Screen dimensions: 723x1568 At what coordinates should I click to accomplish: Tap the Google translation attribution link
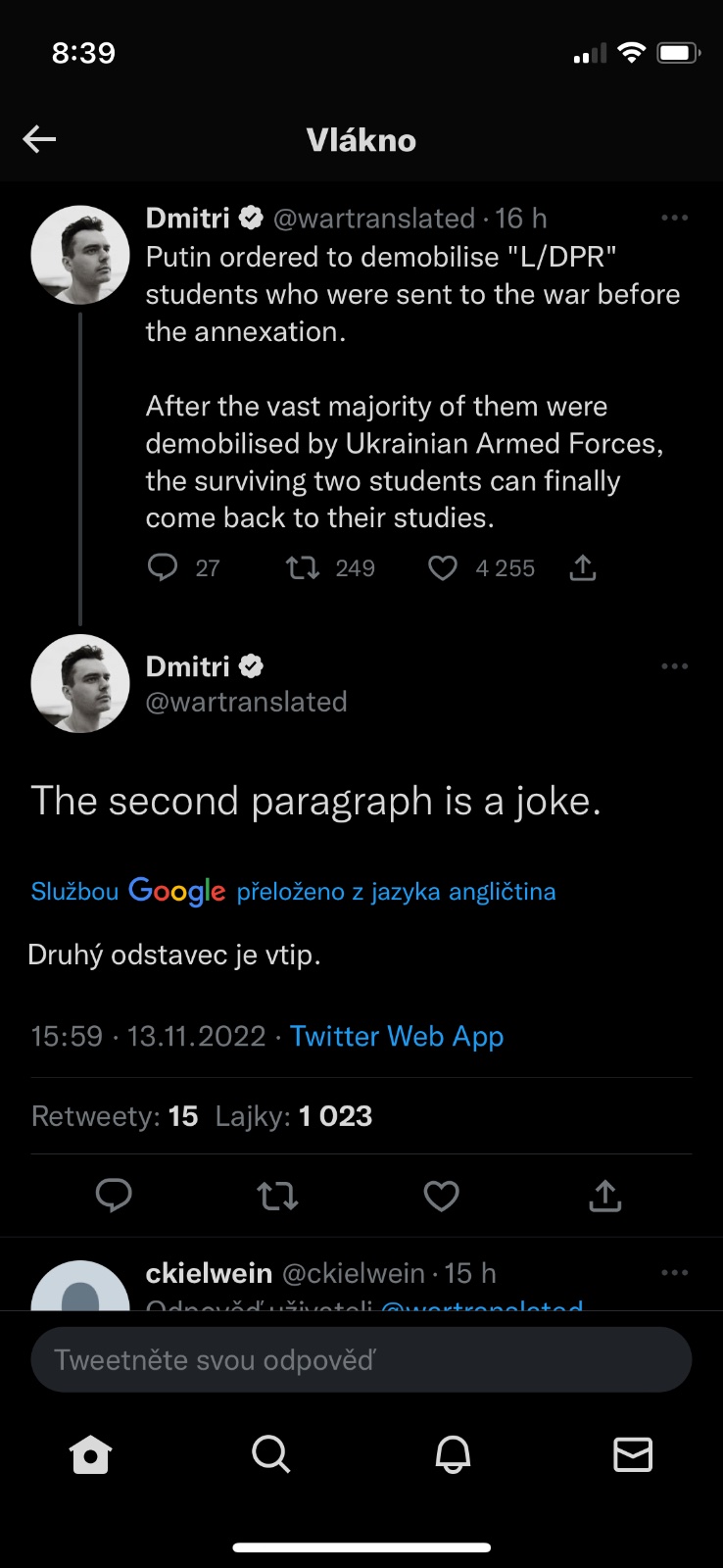click(x=293, y=891)
